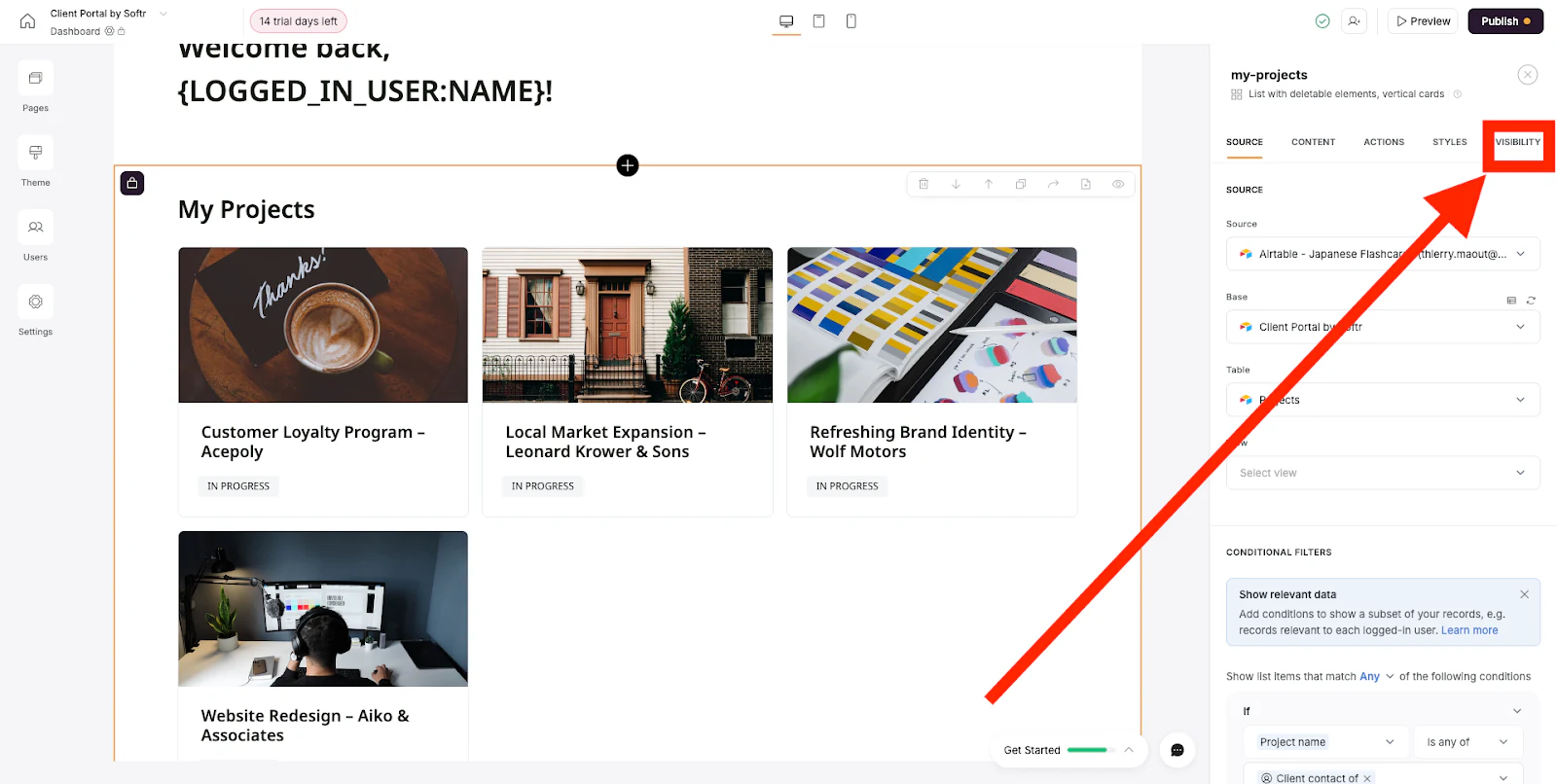
Task: Move the block up with up arrow
Action: tap(989, 184)
